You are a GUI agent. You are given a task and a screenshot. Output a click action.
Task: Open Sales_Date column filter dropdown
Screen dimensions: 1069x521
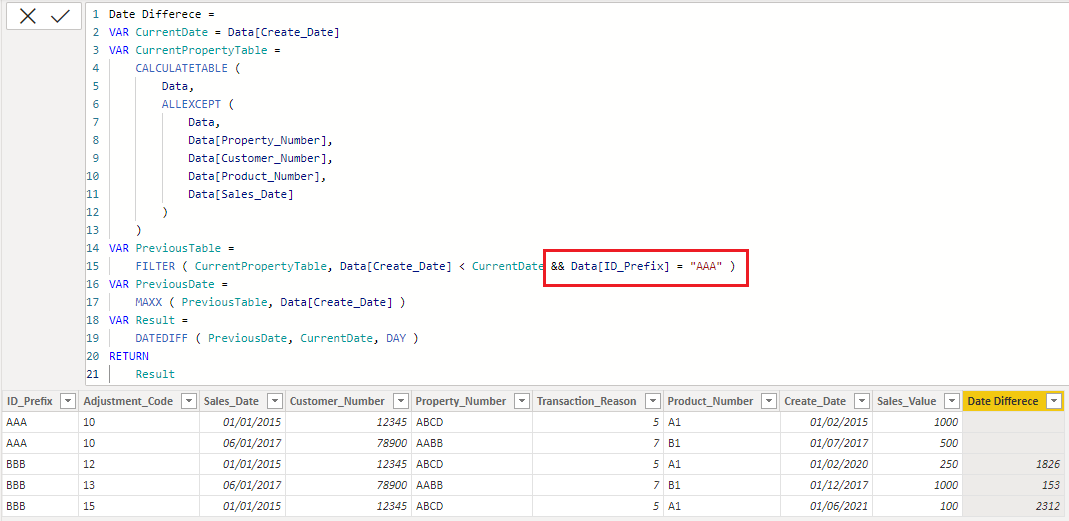[x=274, y=401]
